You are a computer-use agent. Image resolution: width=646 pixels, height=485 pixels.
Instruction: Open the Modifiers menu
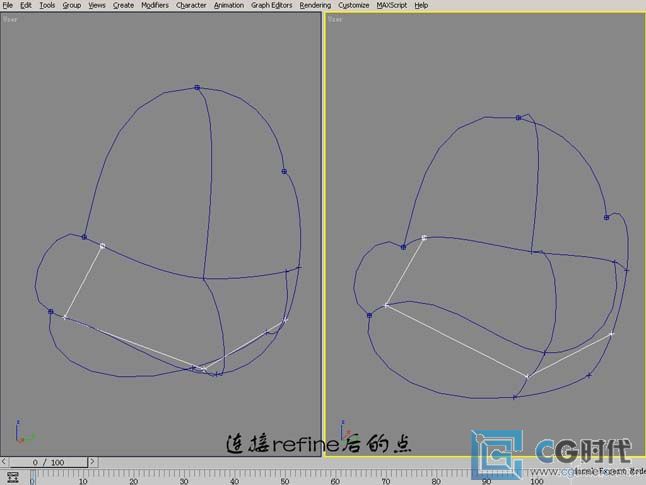click(x=155, y=5)
